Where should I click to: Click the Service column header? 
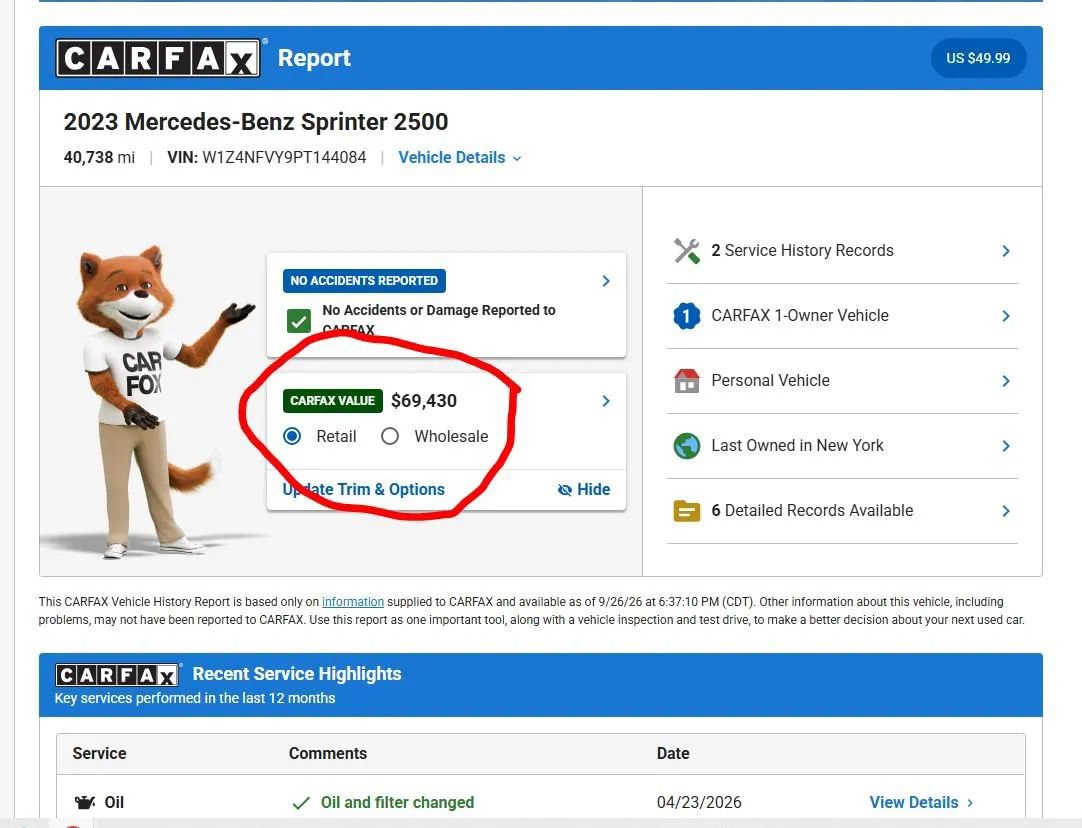coord(99,753)
